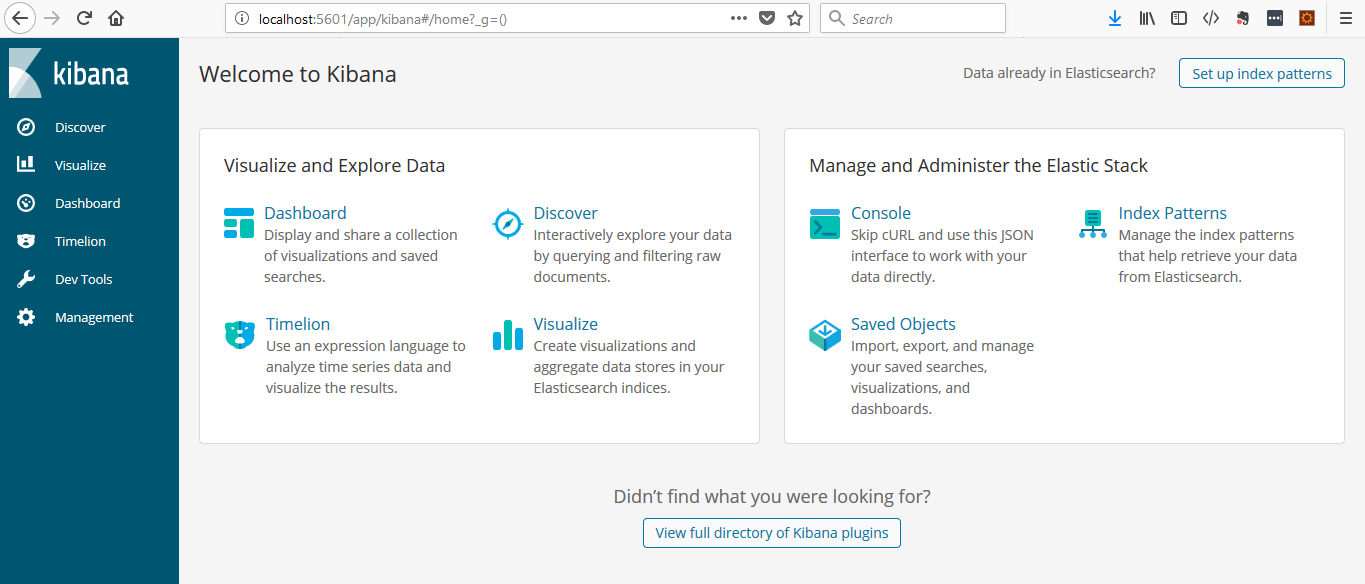
Task: Open Discover compass icon in sidebar
Action: 26,127
